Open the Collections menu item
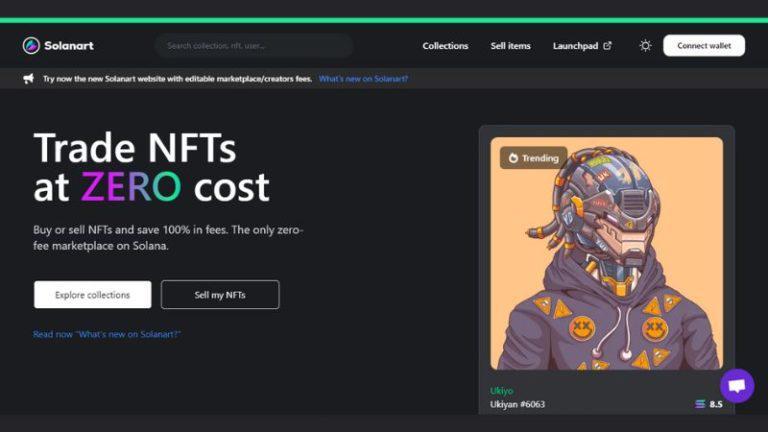 click(445, 46)
